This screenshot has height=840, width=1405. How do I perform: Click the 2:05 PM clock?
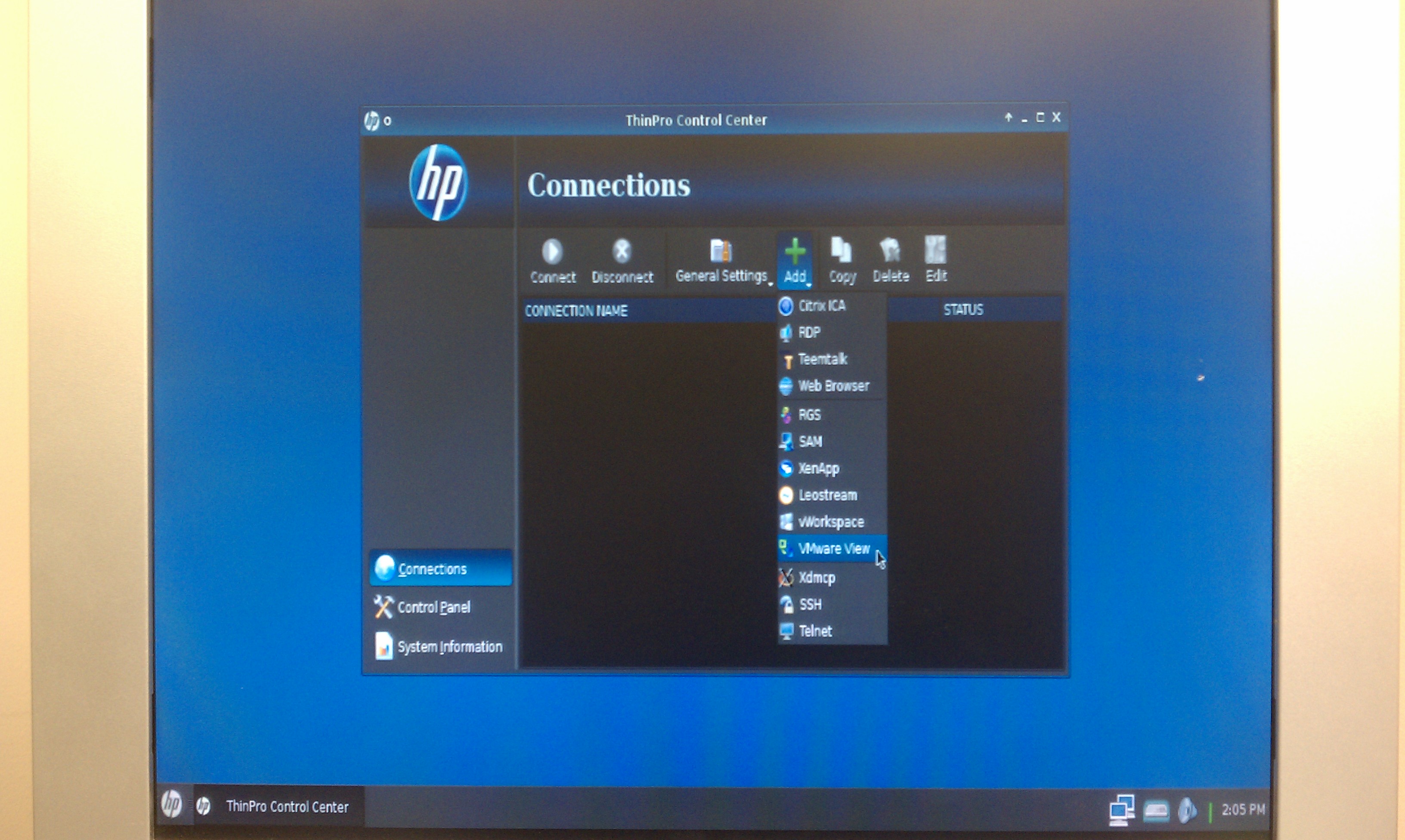[1243, 809]
